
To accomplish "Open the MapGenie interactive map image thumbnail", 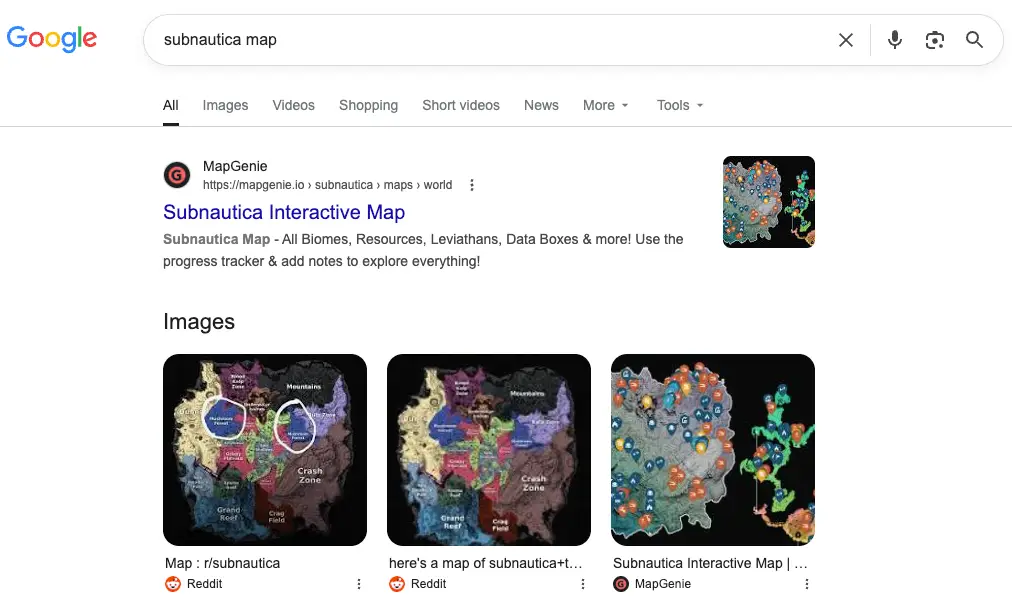I will tap(713, 450).
